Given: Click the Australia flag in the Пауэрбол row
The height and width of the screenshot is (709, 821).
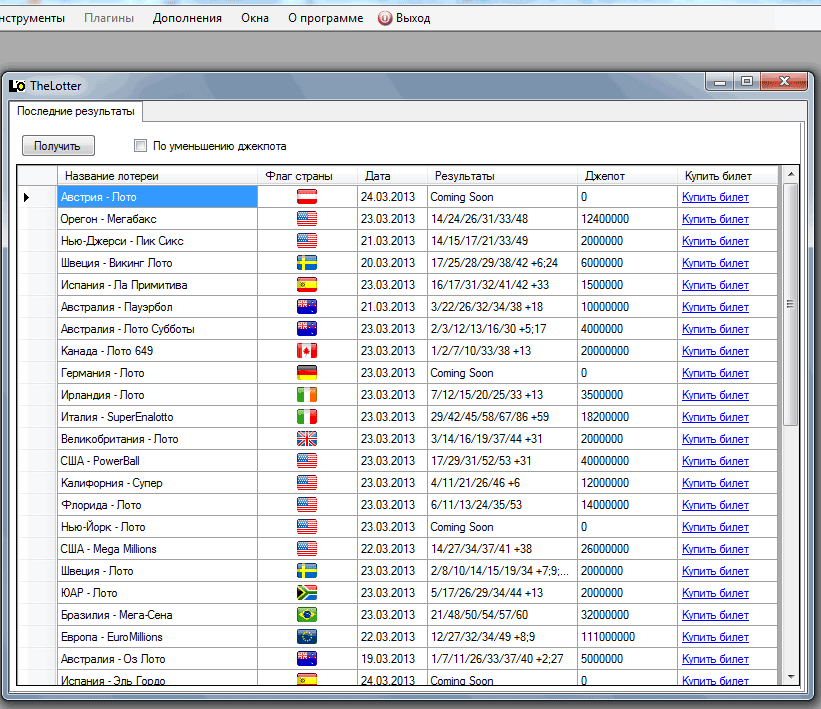Looking at the screenshot, I should coord(307,307).
